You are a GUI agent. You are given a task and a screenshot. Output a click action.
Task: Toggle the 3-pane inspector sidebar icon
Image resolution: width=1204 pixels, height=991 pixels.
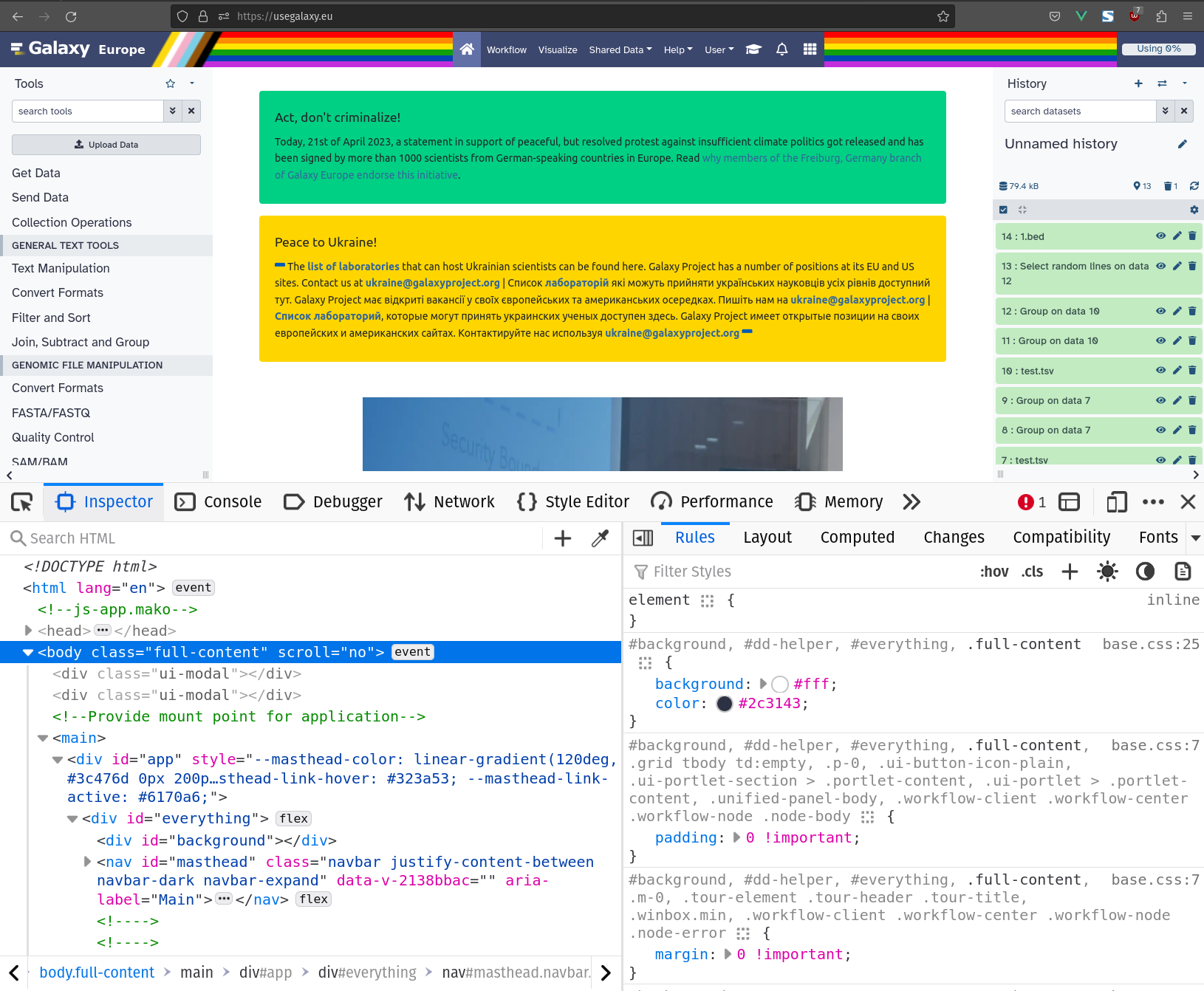coord(643,538)
